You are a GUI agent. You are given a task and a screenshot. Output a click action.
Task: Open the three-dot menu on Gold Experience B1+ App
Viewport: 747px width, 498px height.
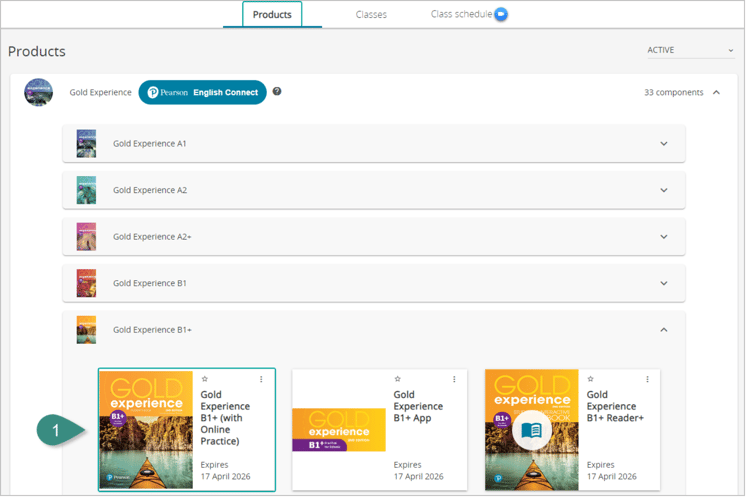coord(454,380)
